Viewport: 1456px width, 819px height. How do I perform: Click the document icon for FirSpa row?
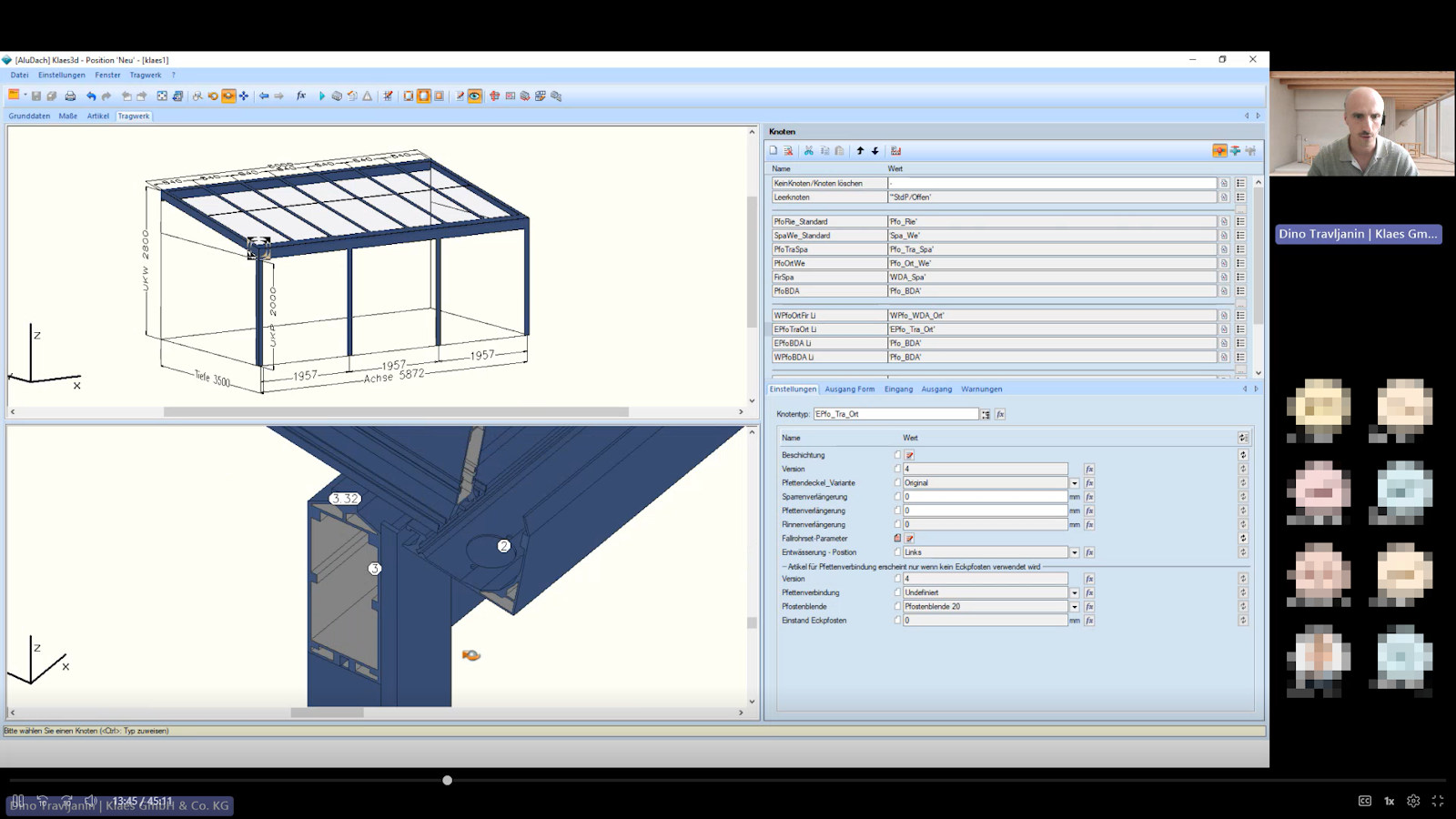[1224, 277]
